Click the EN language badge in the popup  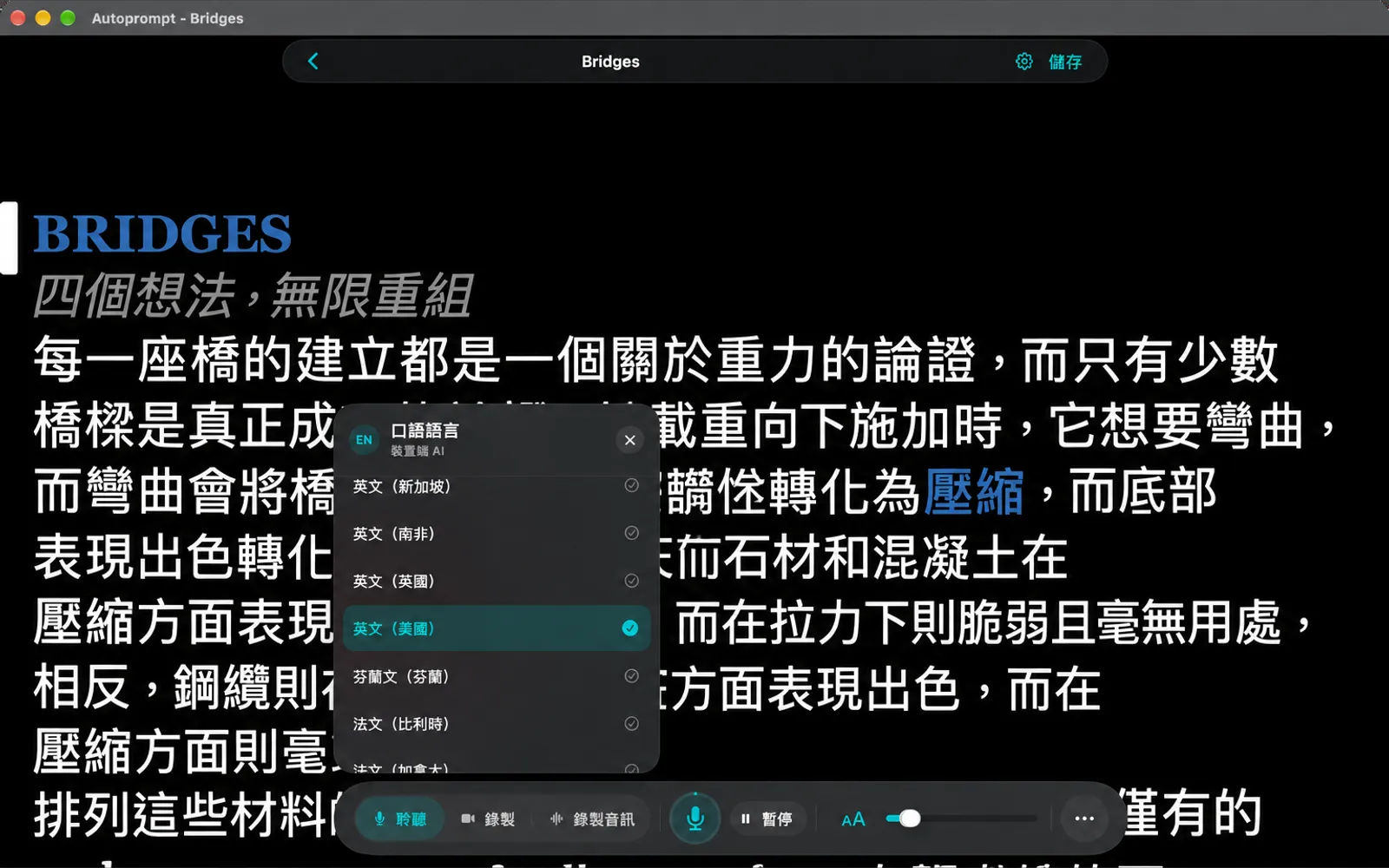click(x=365, y=440)
